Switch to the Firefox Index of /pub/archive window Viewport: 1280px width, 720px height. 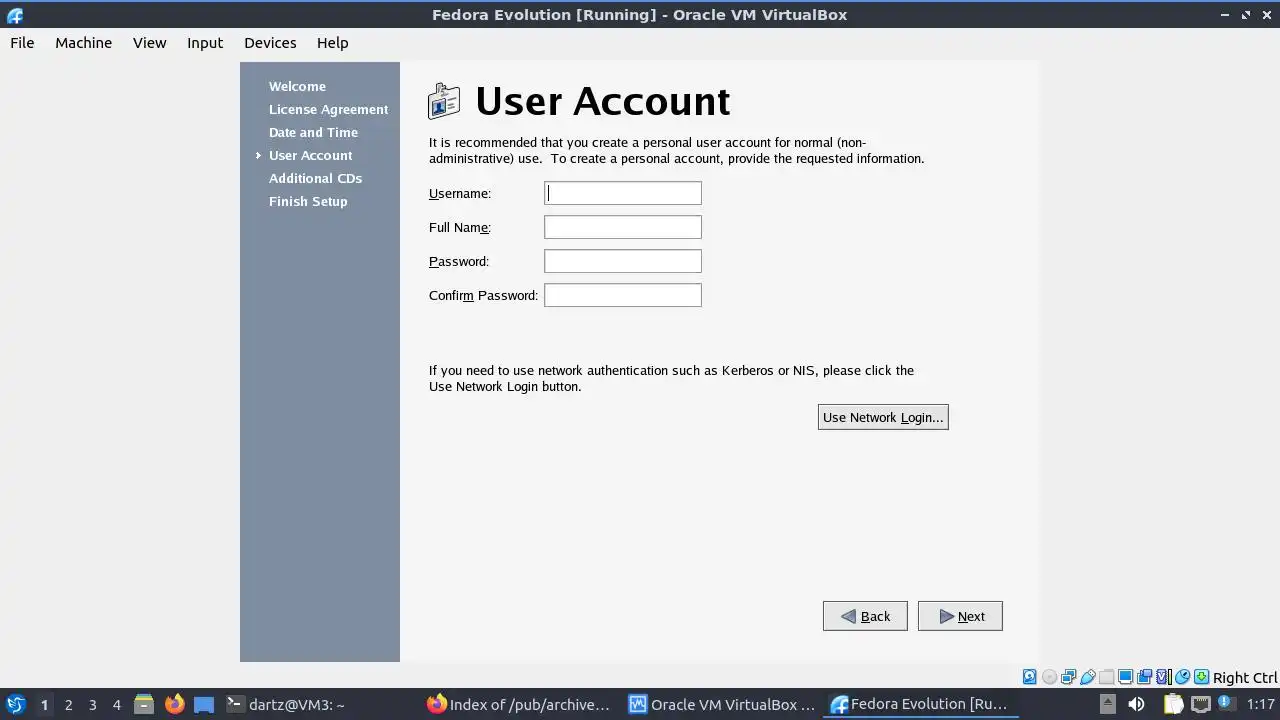point(520,704)
